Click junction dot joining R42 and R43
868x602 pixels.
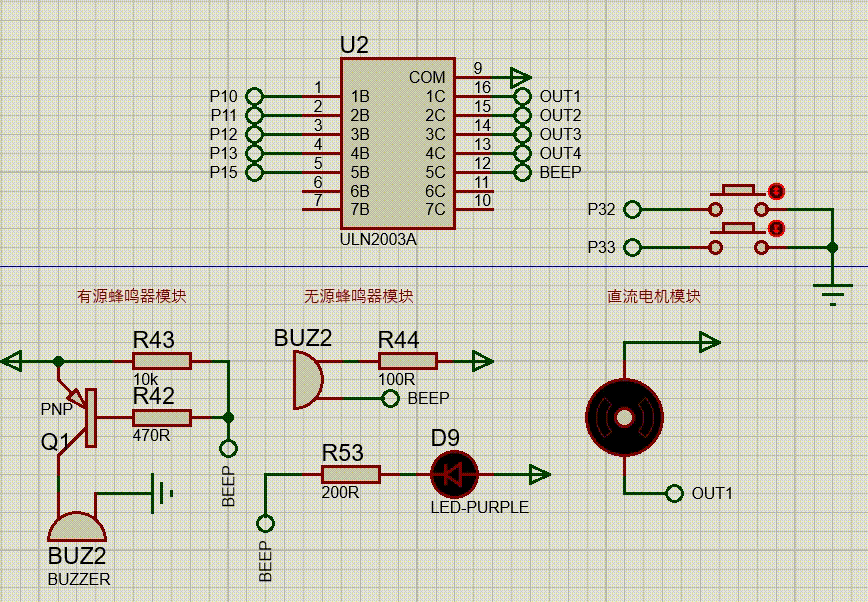point(228,418)
